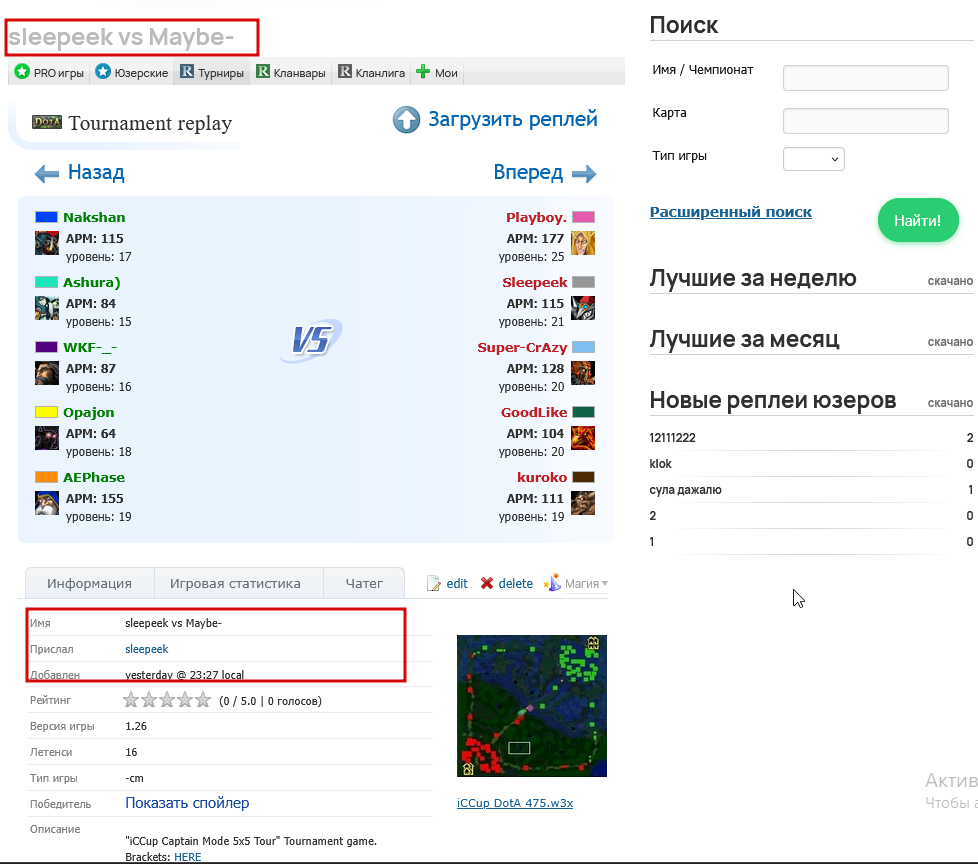
Task: Go back with the Назад link
Action: point(96,172)
